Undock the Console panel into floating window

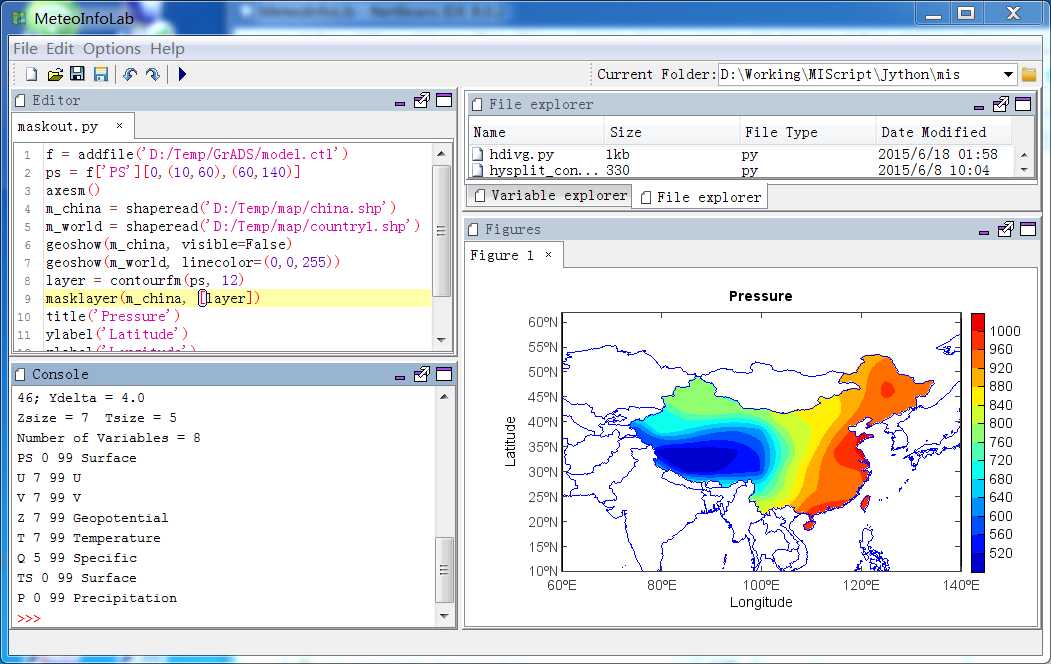[422, 374]
